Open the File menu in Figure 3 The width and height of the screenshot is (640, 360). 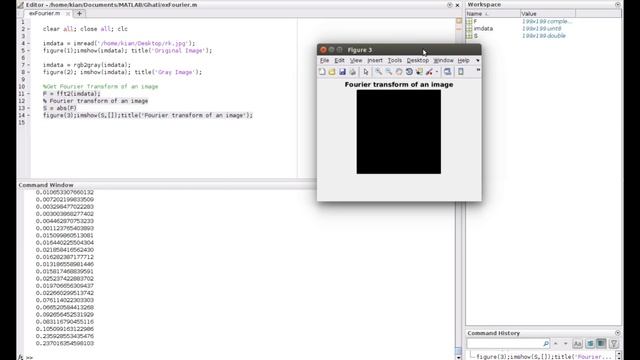pos(324,60)
